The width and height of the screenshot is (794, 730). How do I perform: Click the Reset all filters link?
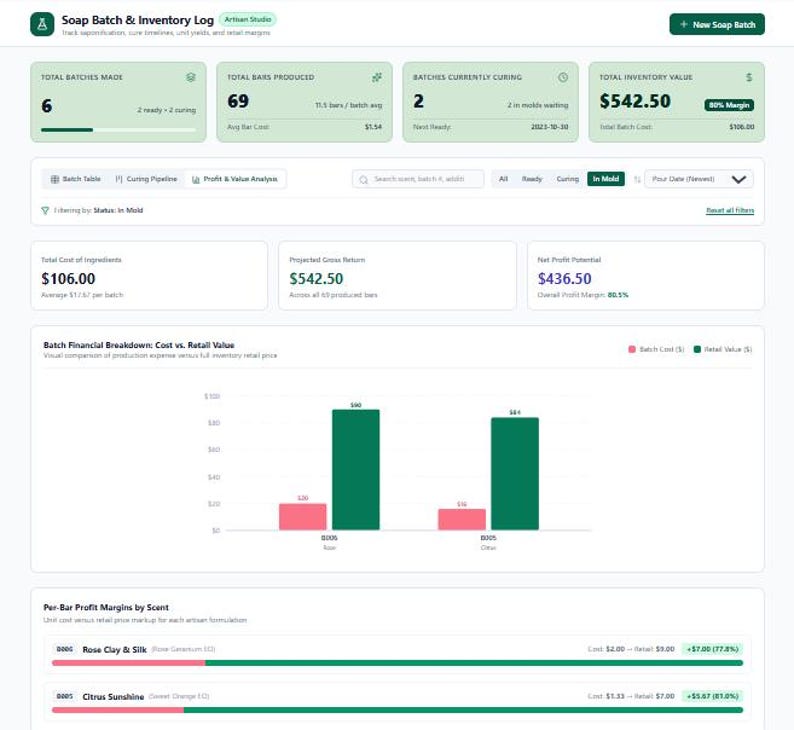pos(730,211)
